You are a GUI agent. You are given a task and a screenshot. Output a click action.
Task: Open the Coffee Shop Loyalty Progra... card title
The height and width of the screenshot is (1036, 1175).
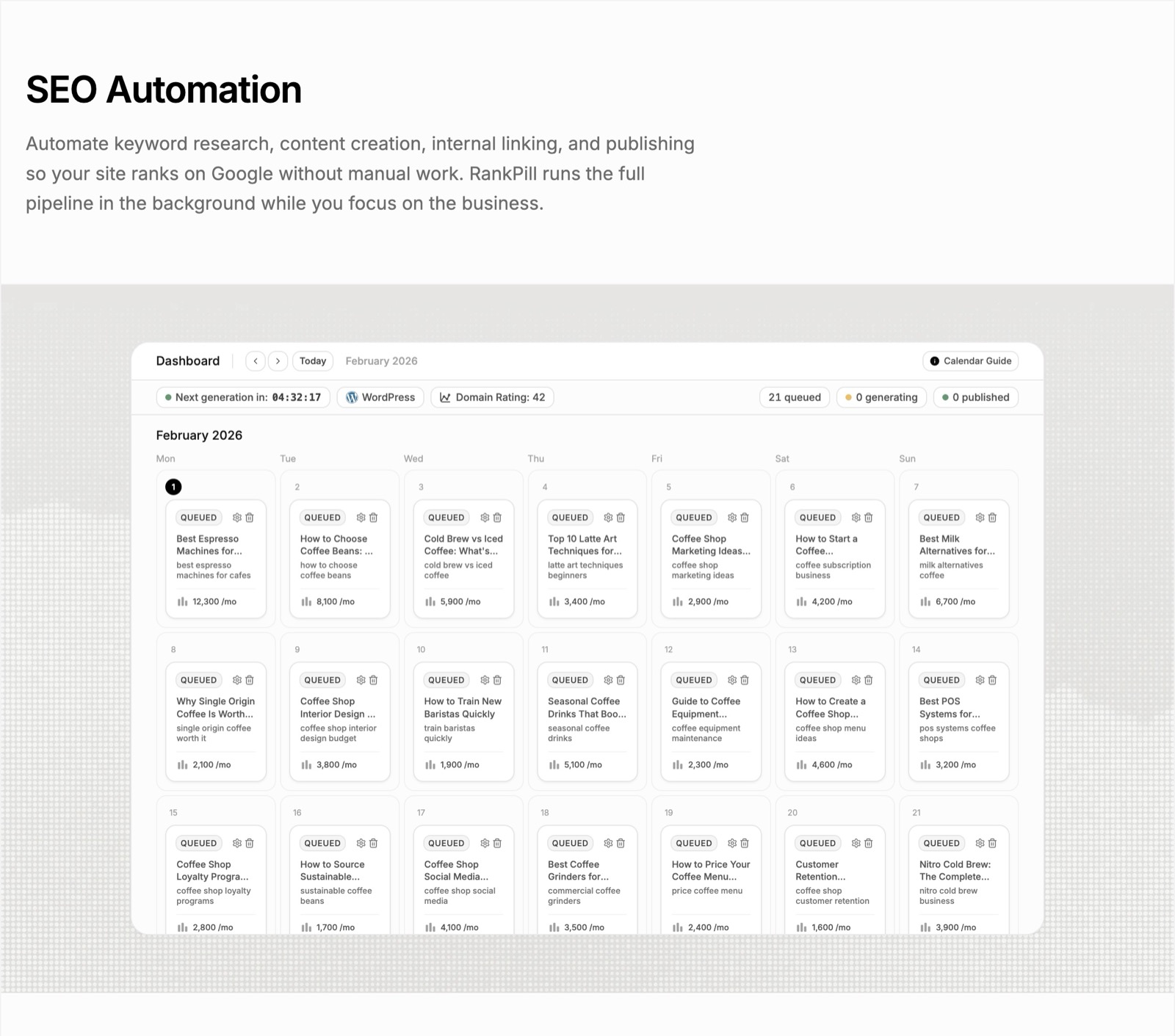[212, 871]
